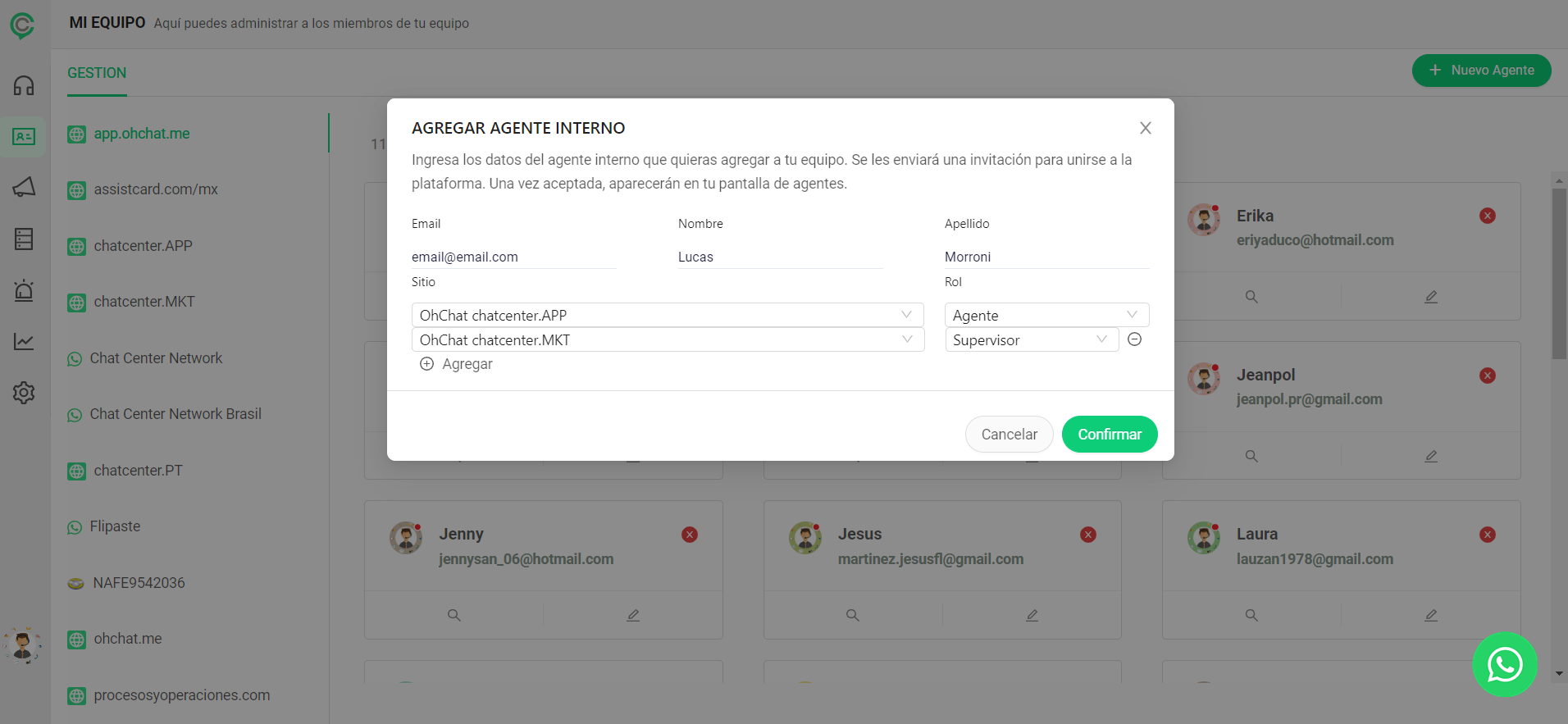Switch to the GESTION tab
Viewport: 1568px width, 724px height.
point(97,73)
